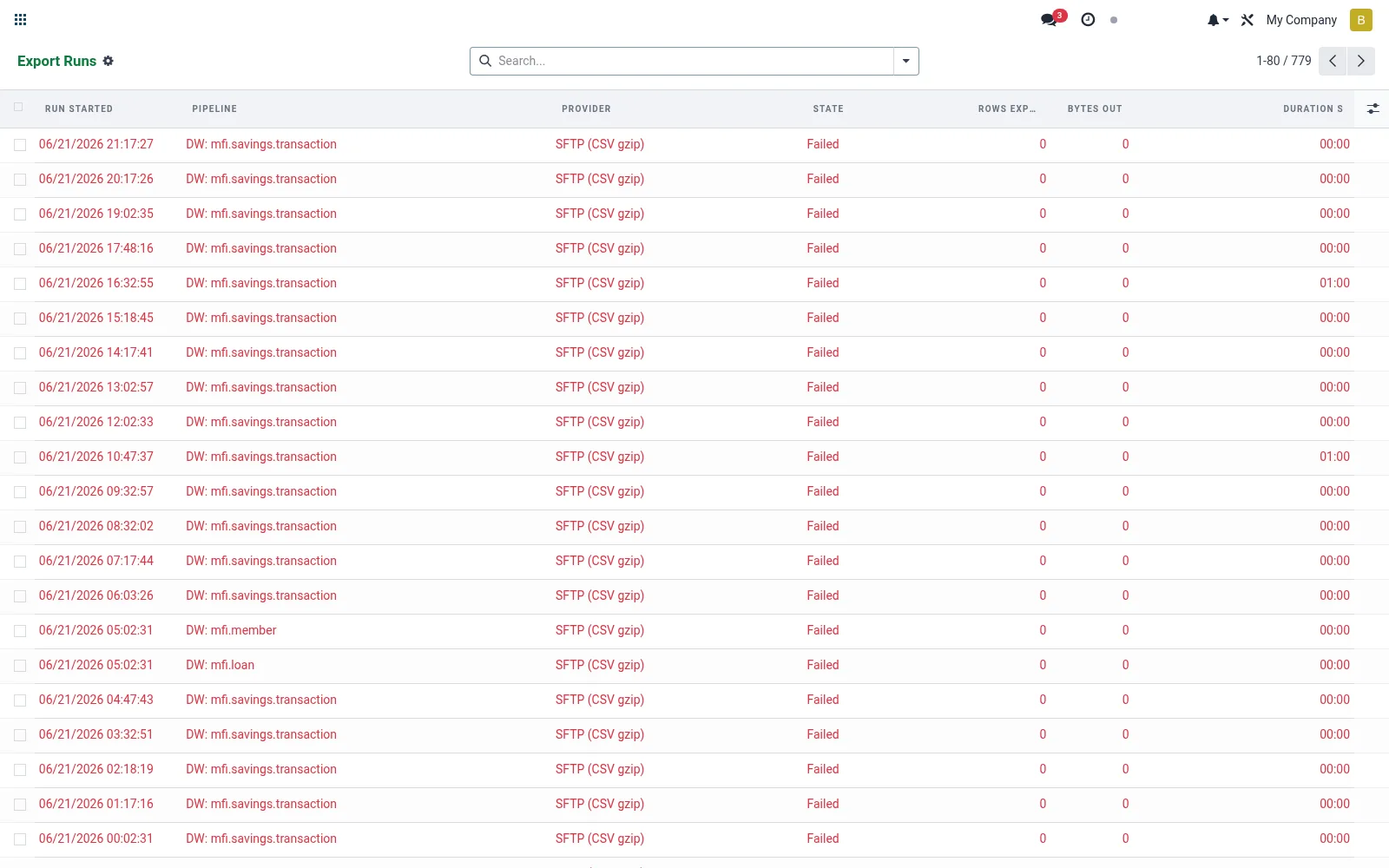Check the row for 06/21/2026 21:17:27

coord(20,145)
